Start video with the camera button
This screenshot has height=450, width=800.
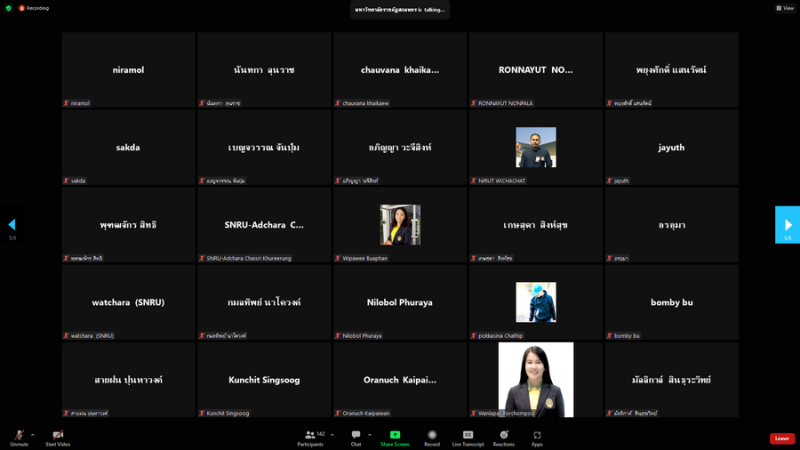coord(58,436)
